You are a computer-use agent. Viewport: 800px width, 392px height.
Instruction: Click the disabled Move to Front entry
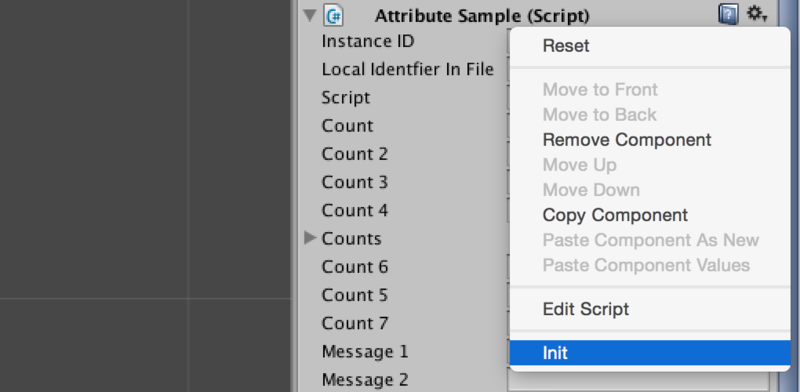point(650,90)
